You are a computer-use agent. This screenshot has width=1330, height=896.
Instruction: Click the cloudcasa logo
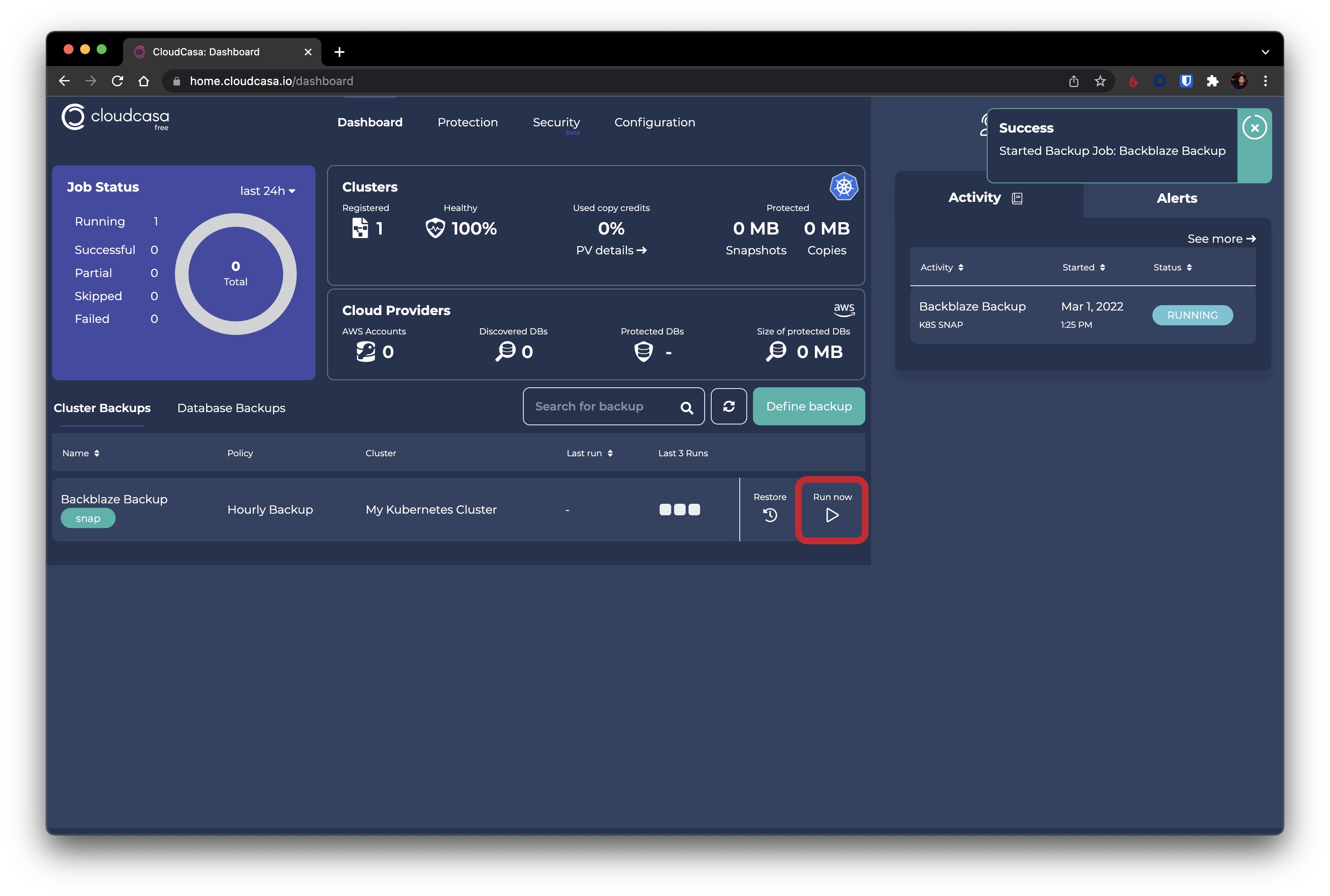click(x=115, y=117)
